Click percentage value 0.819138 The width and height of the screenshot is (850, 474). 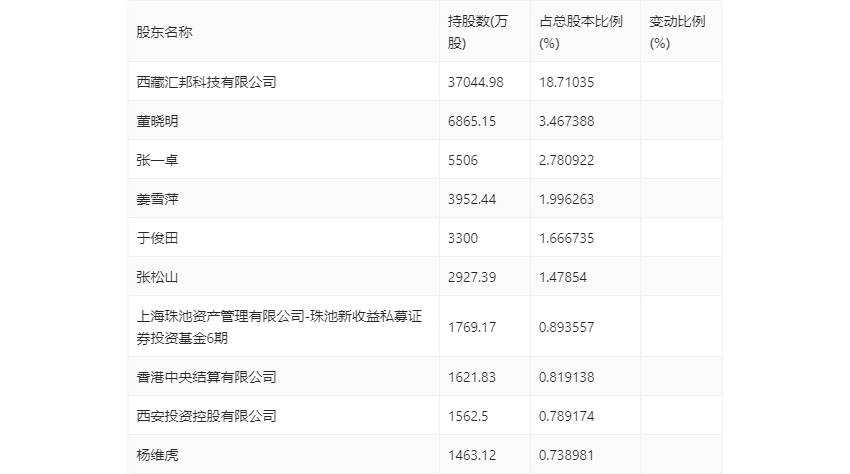[x=566, y=377]
